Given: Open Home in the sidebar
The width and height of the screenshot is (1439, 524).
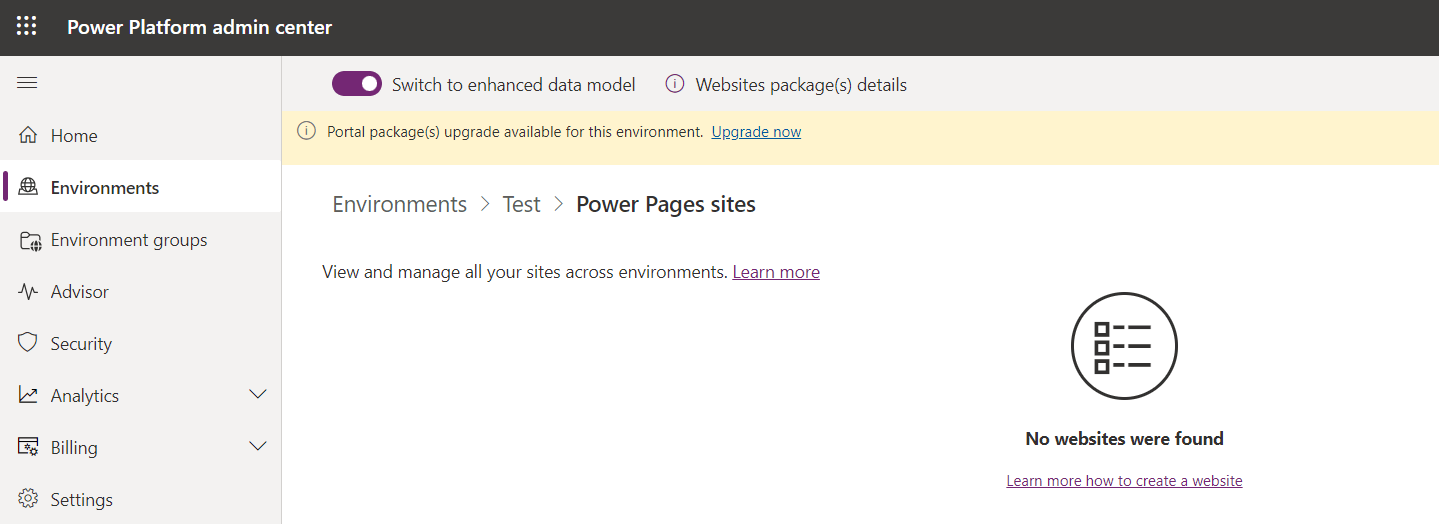Looking at the screenshot, I should pos(140,135).
